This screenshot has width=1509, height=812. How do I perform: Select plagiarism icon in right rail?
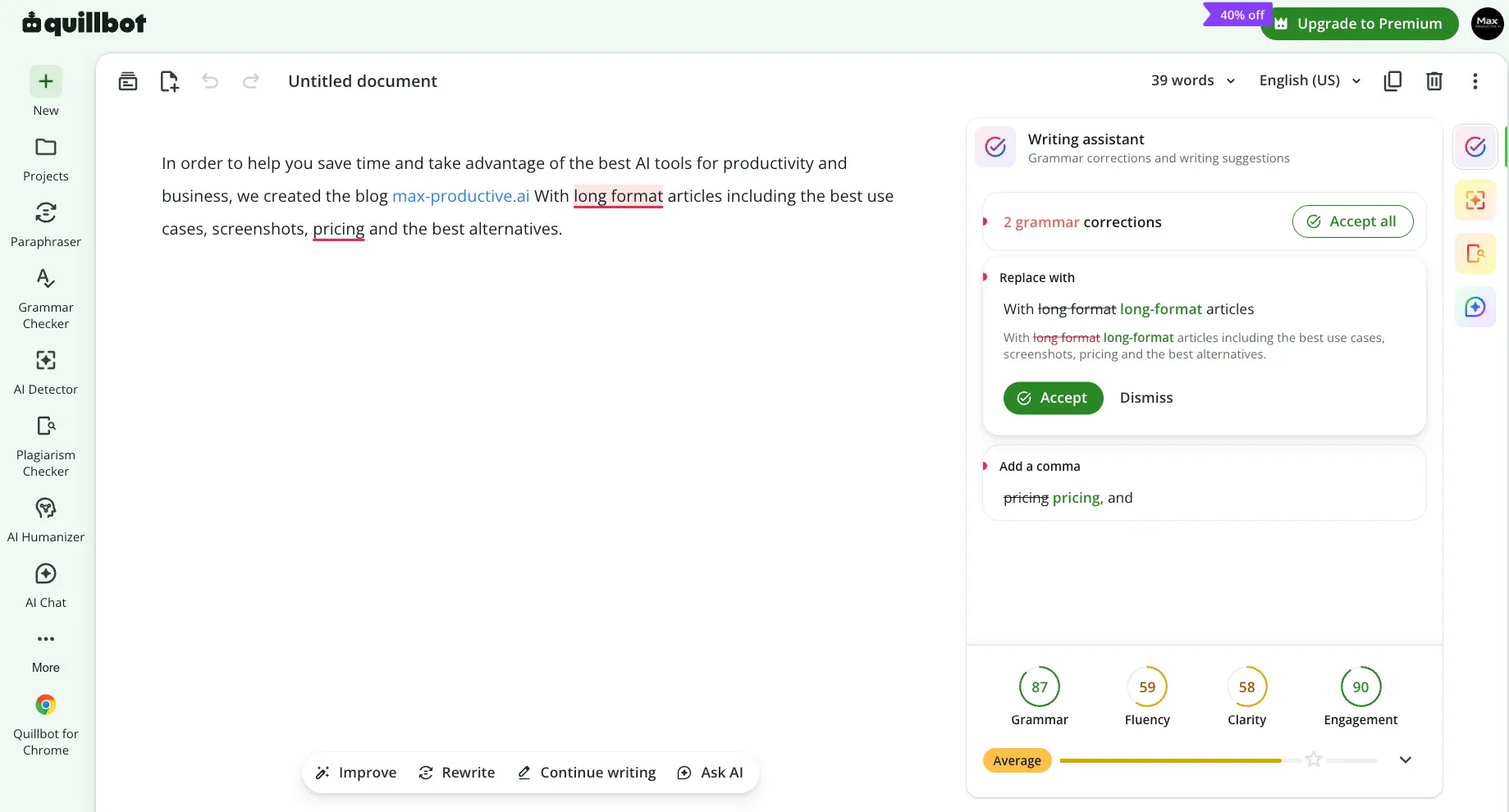(x=1475, y=253)
